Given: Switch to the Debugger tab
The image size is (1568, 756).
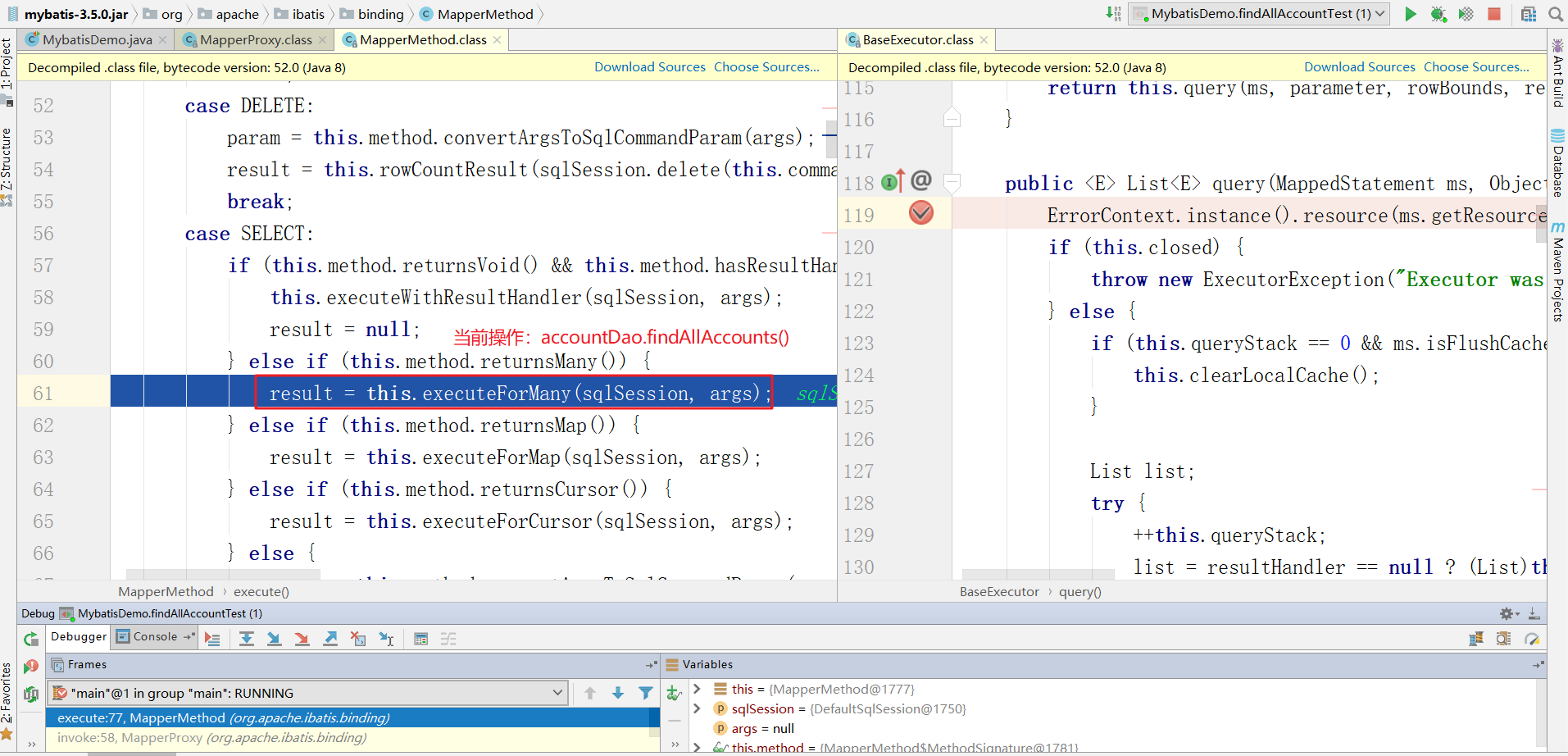Looking at the screenshot, I should click(x=79, y=637).
